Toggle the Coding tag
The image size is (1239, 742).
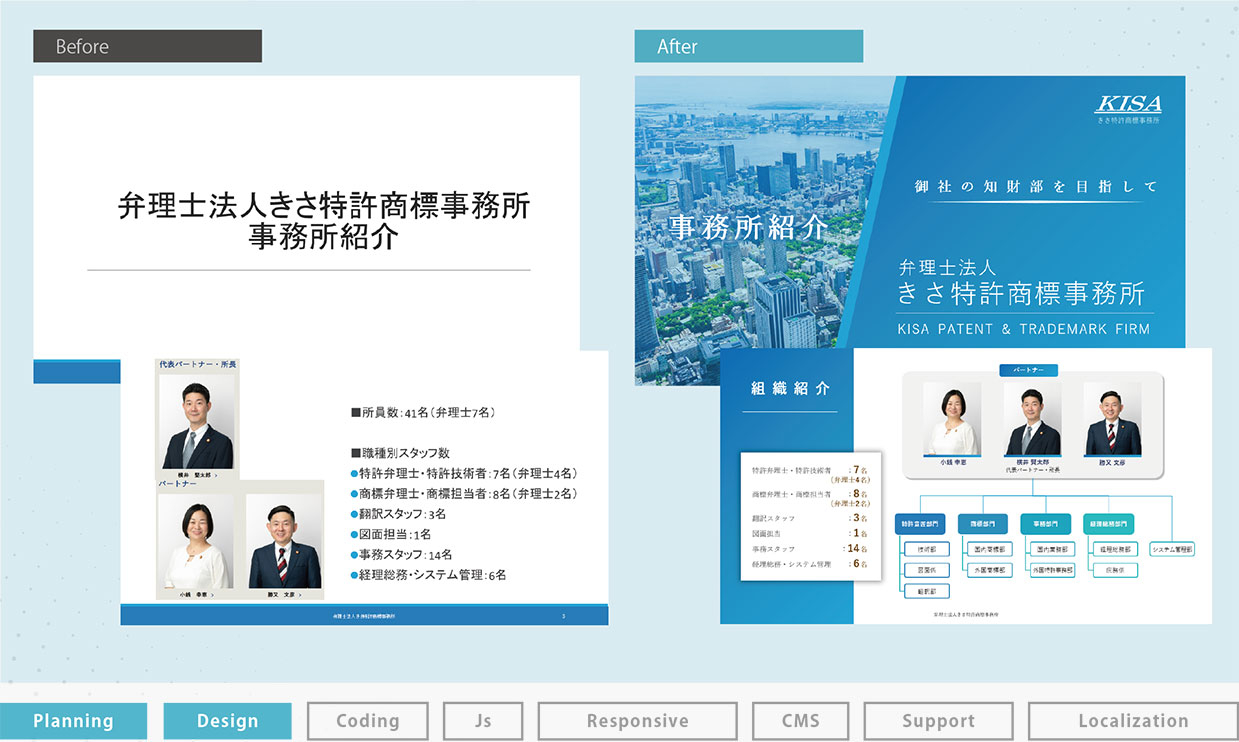tap(367, 721)
